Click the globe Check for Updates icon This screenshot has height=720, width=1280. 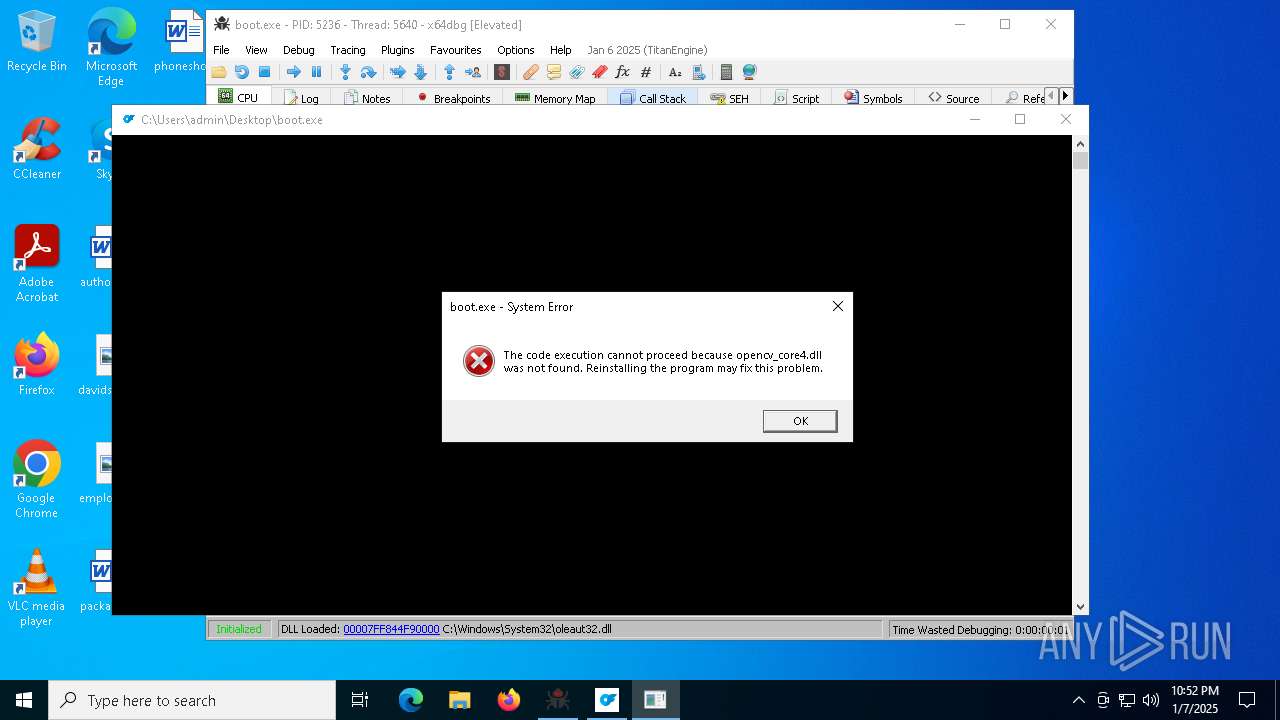click(749, 72)
